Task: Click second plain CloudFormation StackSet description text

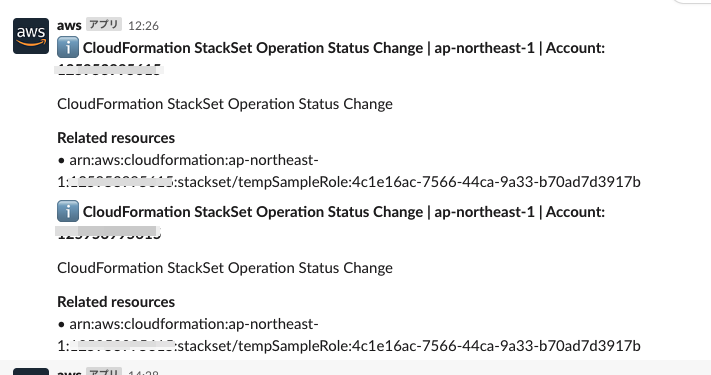Action: (x=225, y=268)
